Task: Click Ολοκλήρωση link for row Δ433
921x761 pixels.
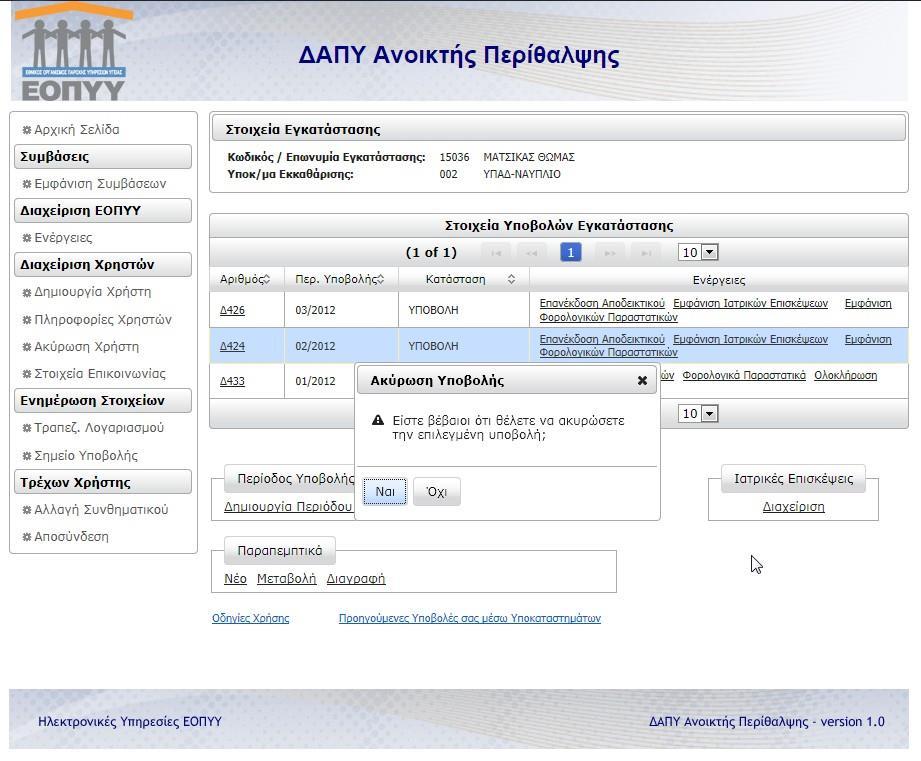Action: click(x=845, y=375)
